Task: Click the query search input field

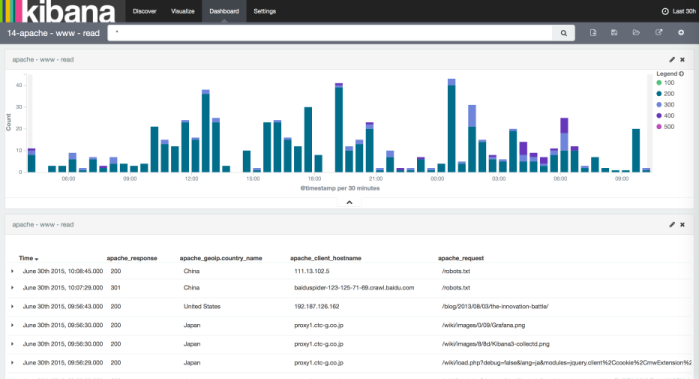Action: (330, 33)
